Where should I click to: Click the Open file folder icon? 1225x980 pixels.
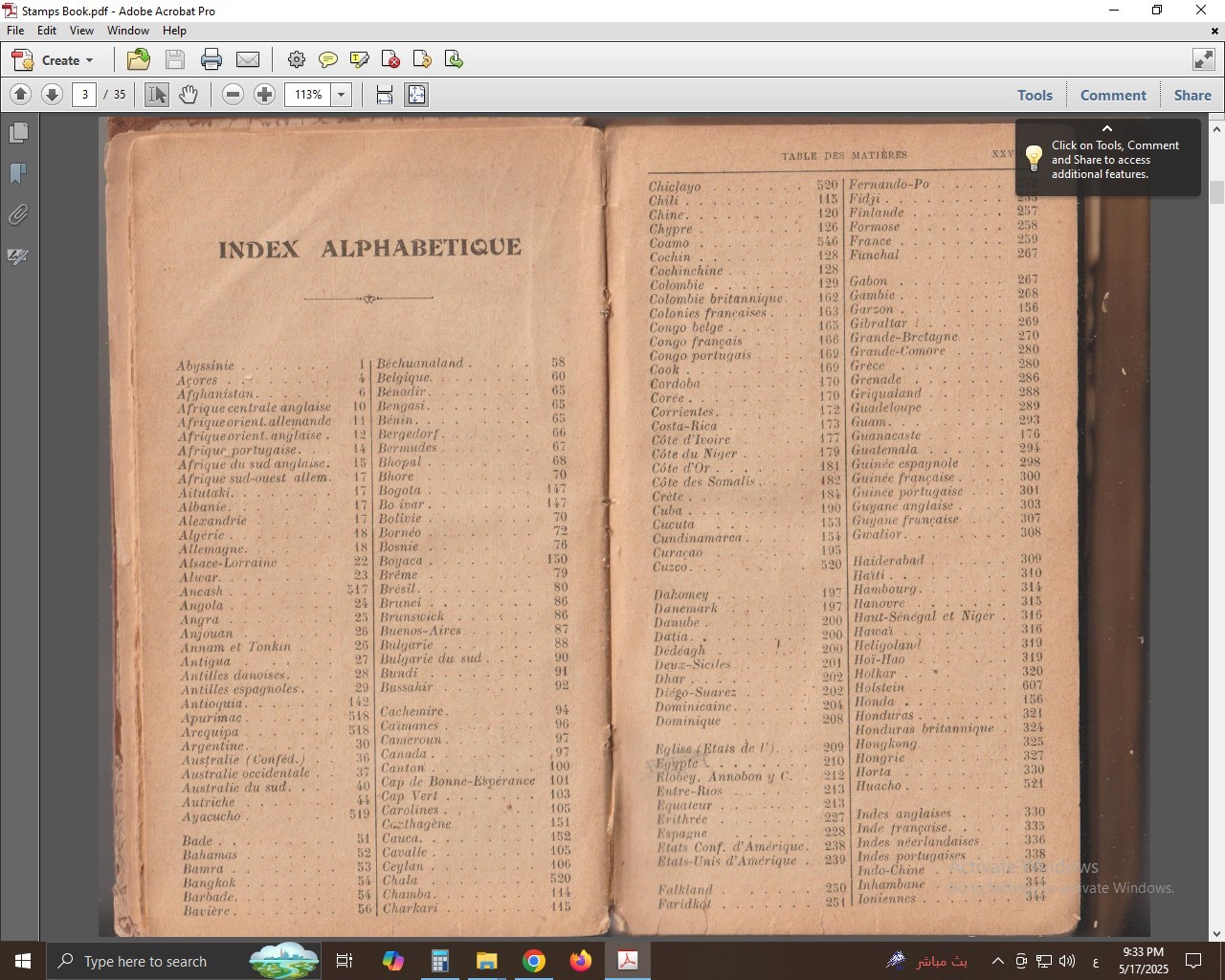coord(139,59)
